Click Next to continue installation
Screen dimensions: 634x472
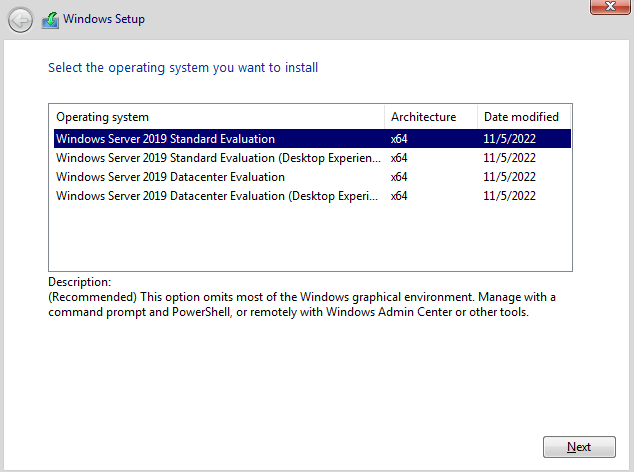(x=579, y=447)
